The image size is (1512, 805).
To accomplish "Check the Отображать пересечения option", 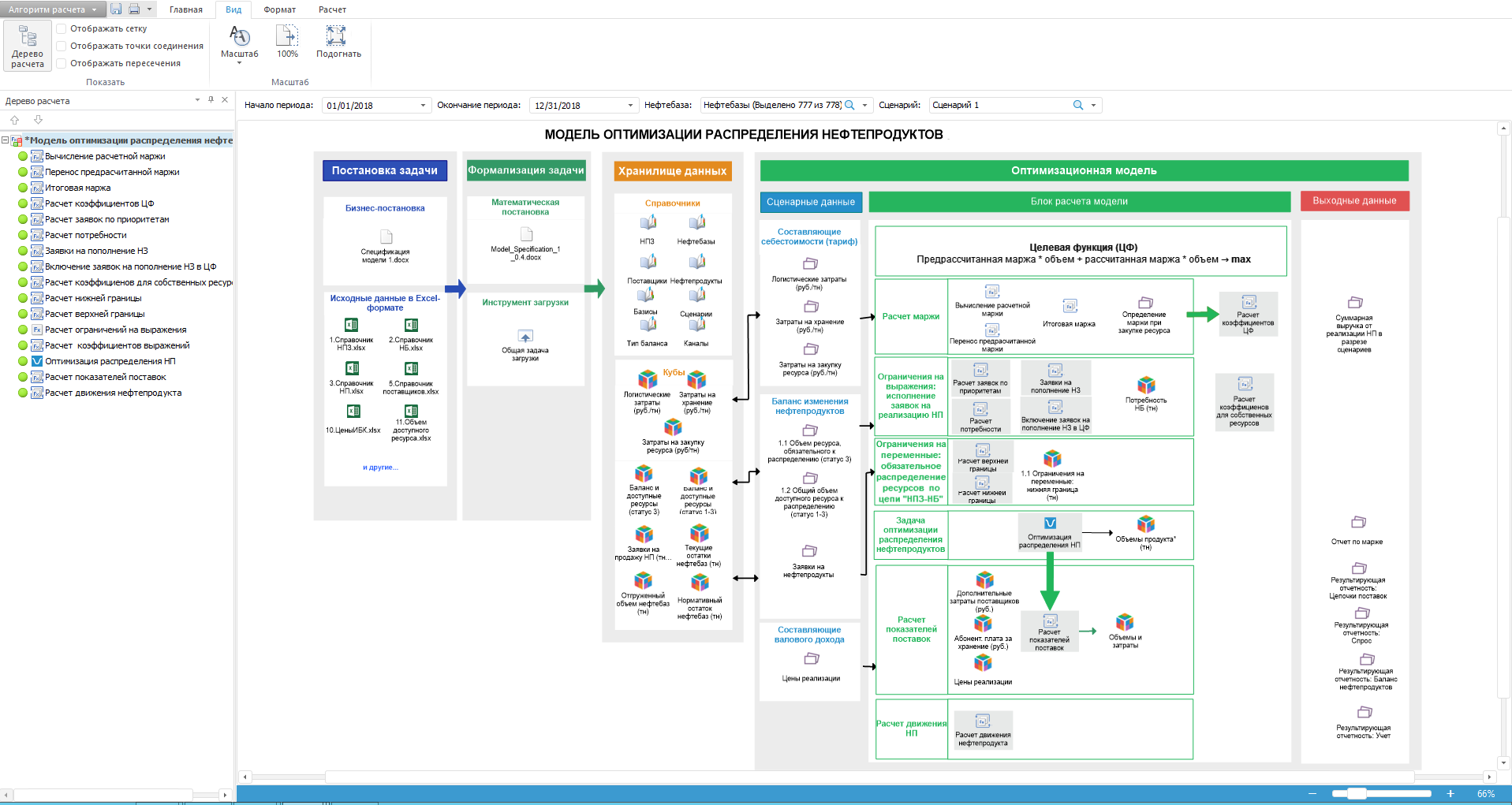I will point(62,63).
